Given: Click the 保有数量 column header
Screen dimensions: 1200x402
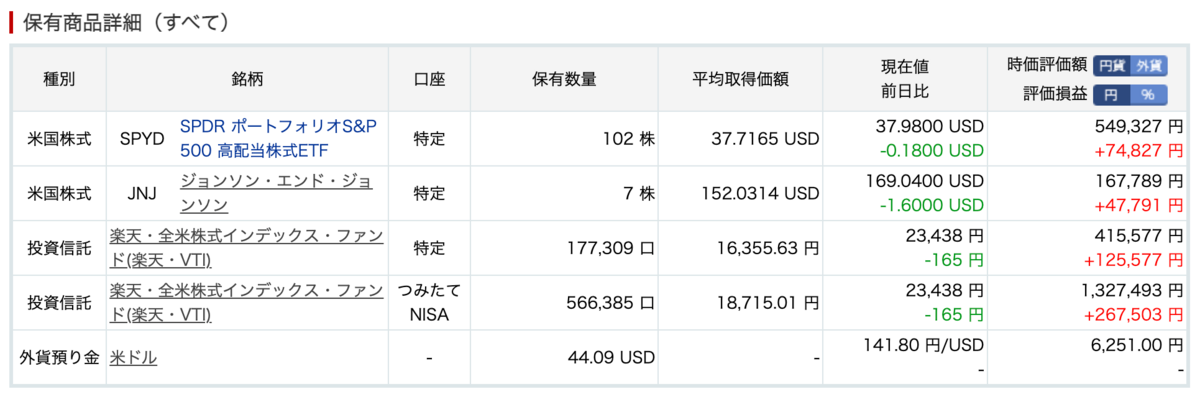Looking at the screenshot, I should click(x=564, y=79).
